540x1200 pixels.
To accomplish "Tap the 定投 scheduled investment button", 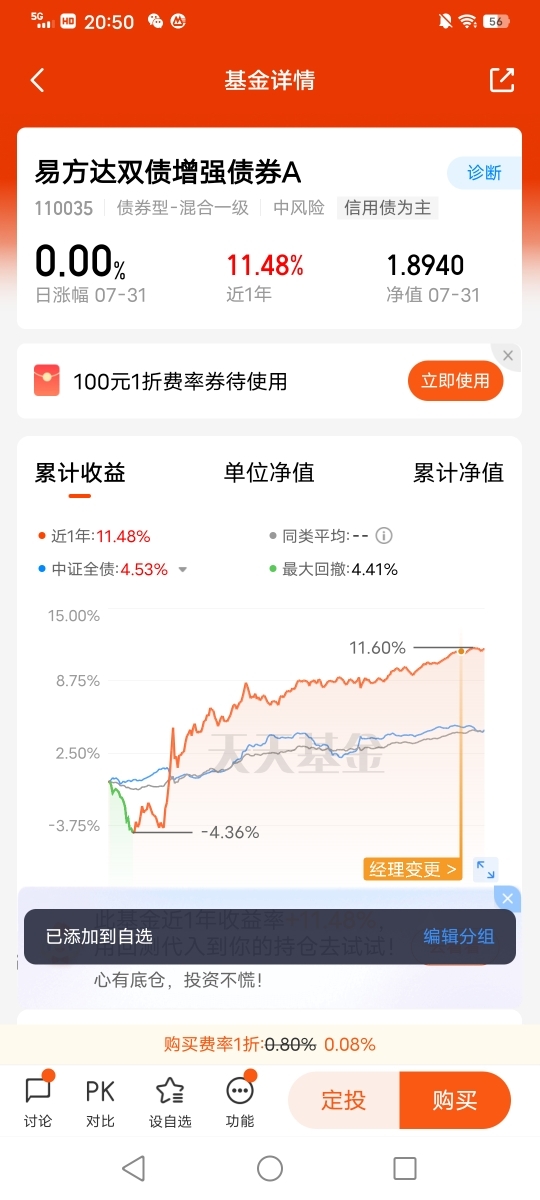I will click(343, 1101).
